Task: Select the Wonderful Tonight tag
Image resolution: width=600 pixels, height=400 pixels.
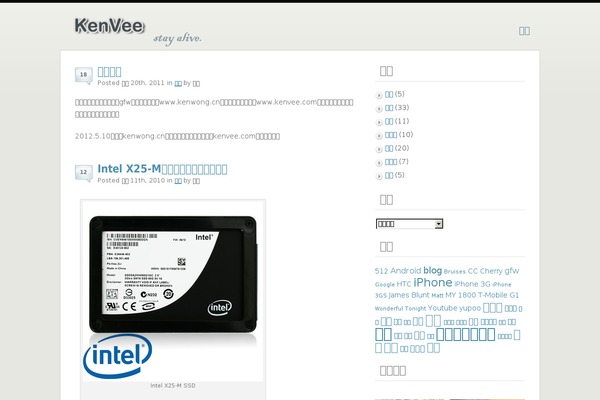Action: pyautogui.click(x=400, y=309)
